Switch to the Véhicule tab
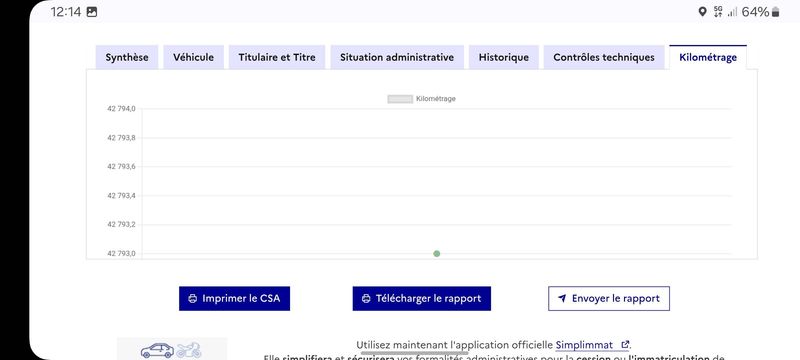Screen dimensions: 800x360 pyautogui.click(x=193, y=57)
